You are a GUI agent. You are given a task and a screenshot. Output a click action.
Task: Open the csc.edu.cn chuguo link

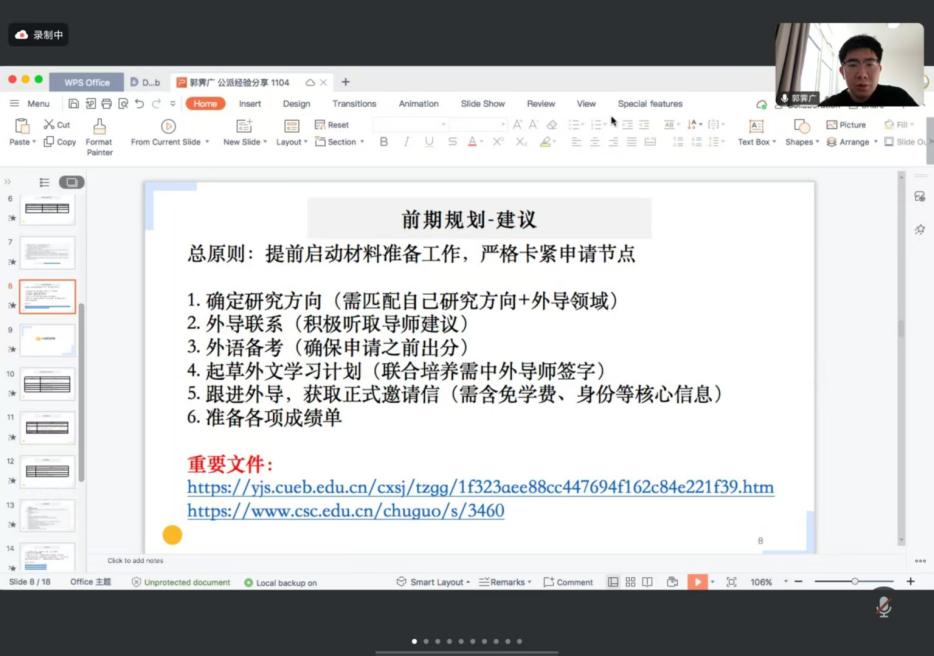pyautogui.click(x=345, y=511)
